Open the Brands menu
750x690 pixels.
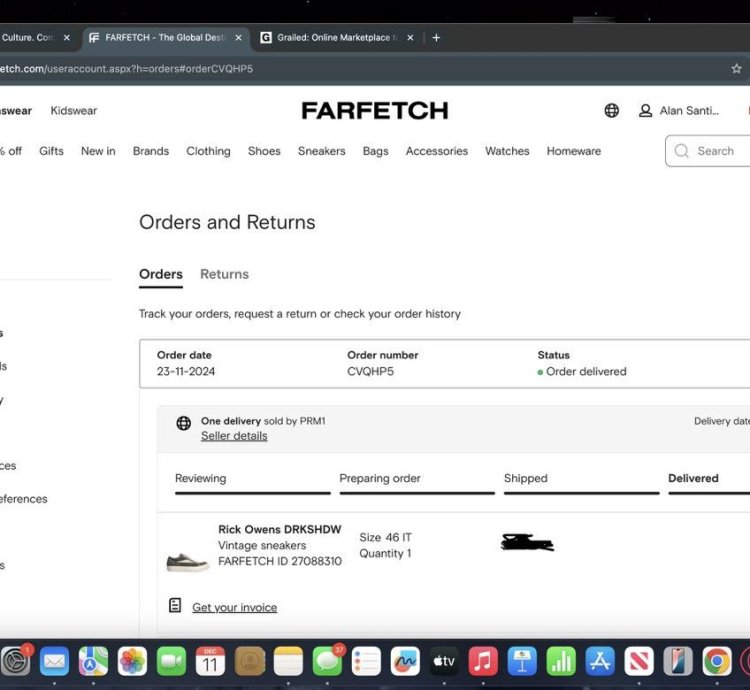click(151, 151)
